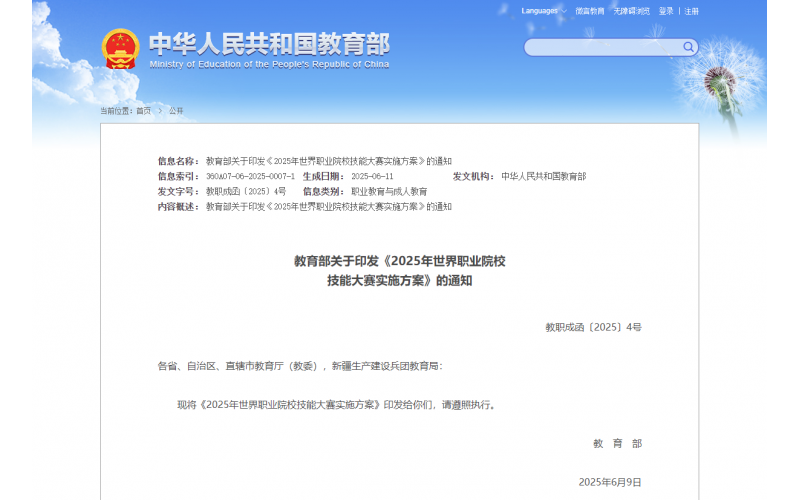Click the 注册 link
Screen dimensions: 800x500
coord(691,11)
